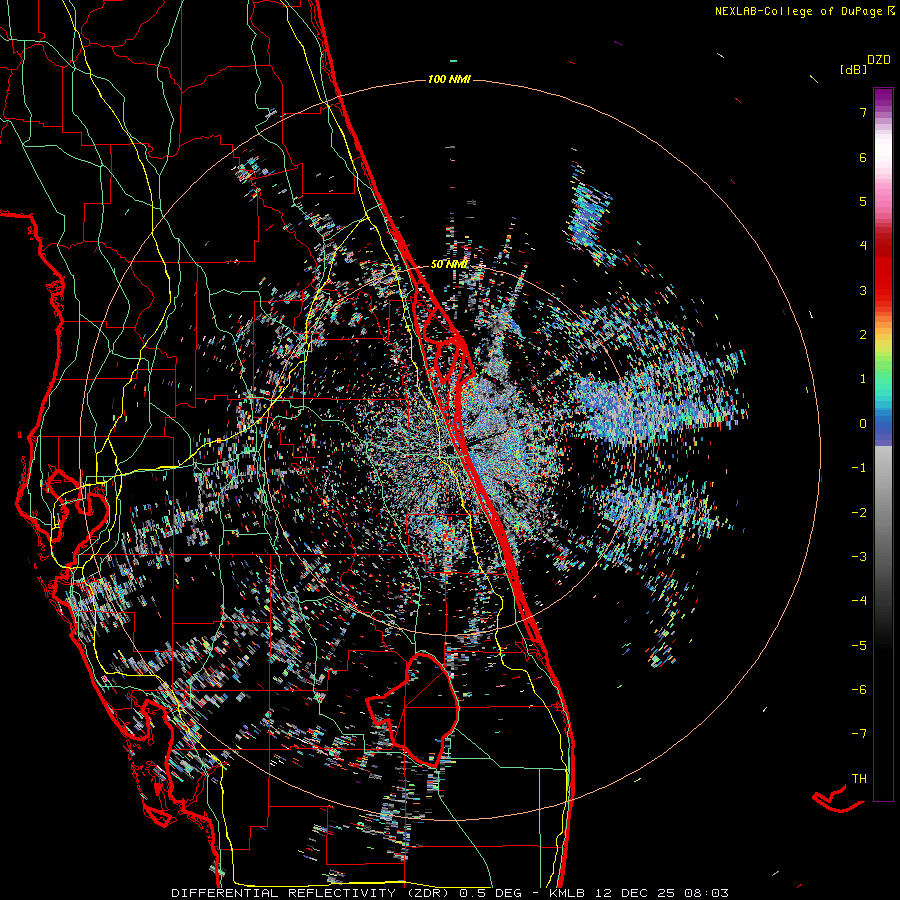900x900 pixels.
Task: Click the 12 DEC 25 08:03 timestamp
Action: click(660, 893)
